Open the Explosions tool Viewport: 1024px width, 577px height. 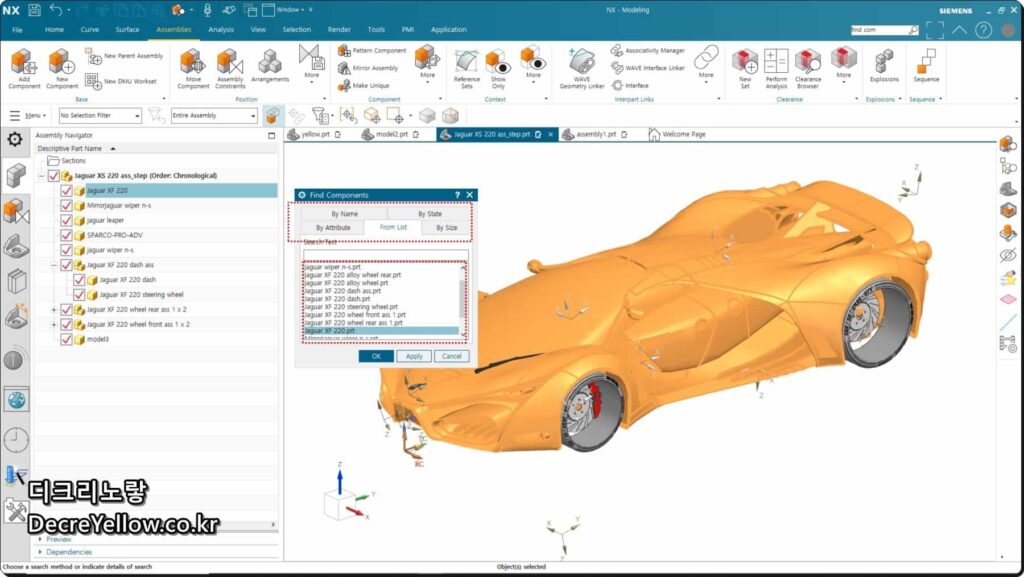click(x=884, y=65)
